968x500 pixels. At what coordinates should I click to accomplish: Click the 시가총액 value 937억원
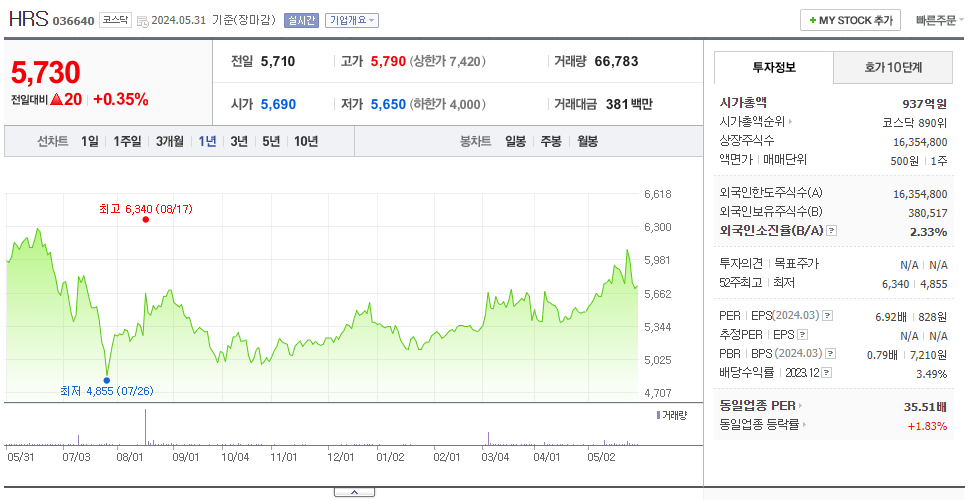[x=924, y=103]
